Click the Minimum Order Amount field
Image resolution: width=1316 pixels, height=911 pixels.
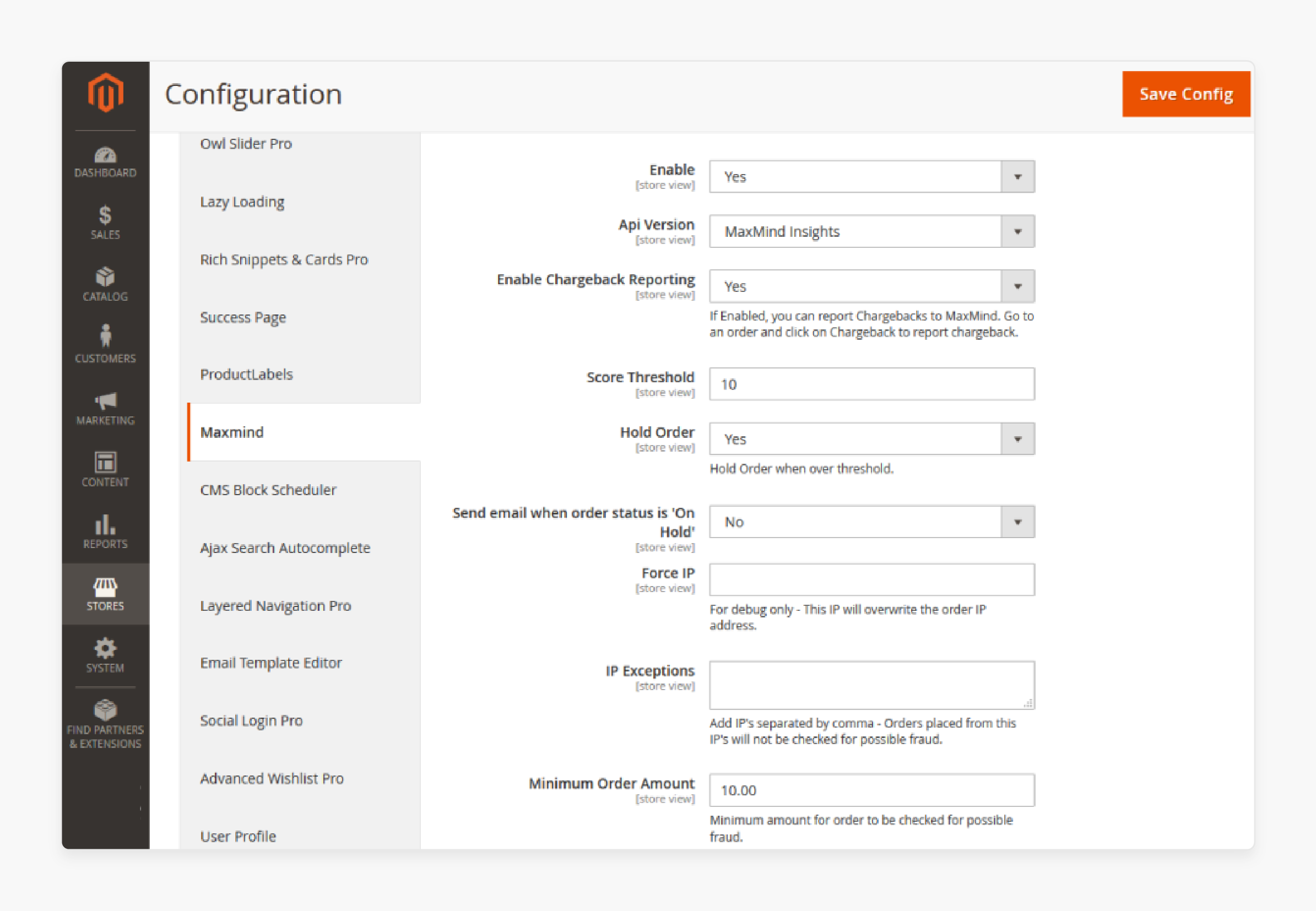pos(872,790)
